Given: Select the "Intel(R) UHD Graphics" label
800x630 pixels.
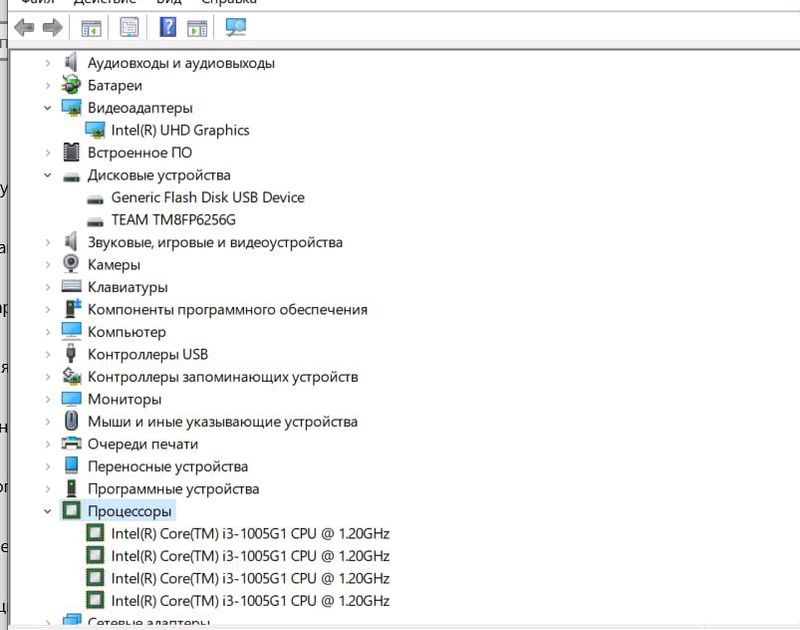Looking at the screenshot, I should coord(180,131).
